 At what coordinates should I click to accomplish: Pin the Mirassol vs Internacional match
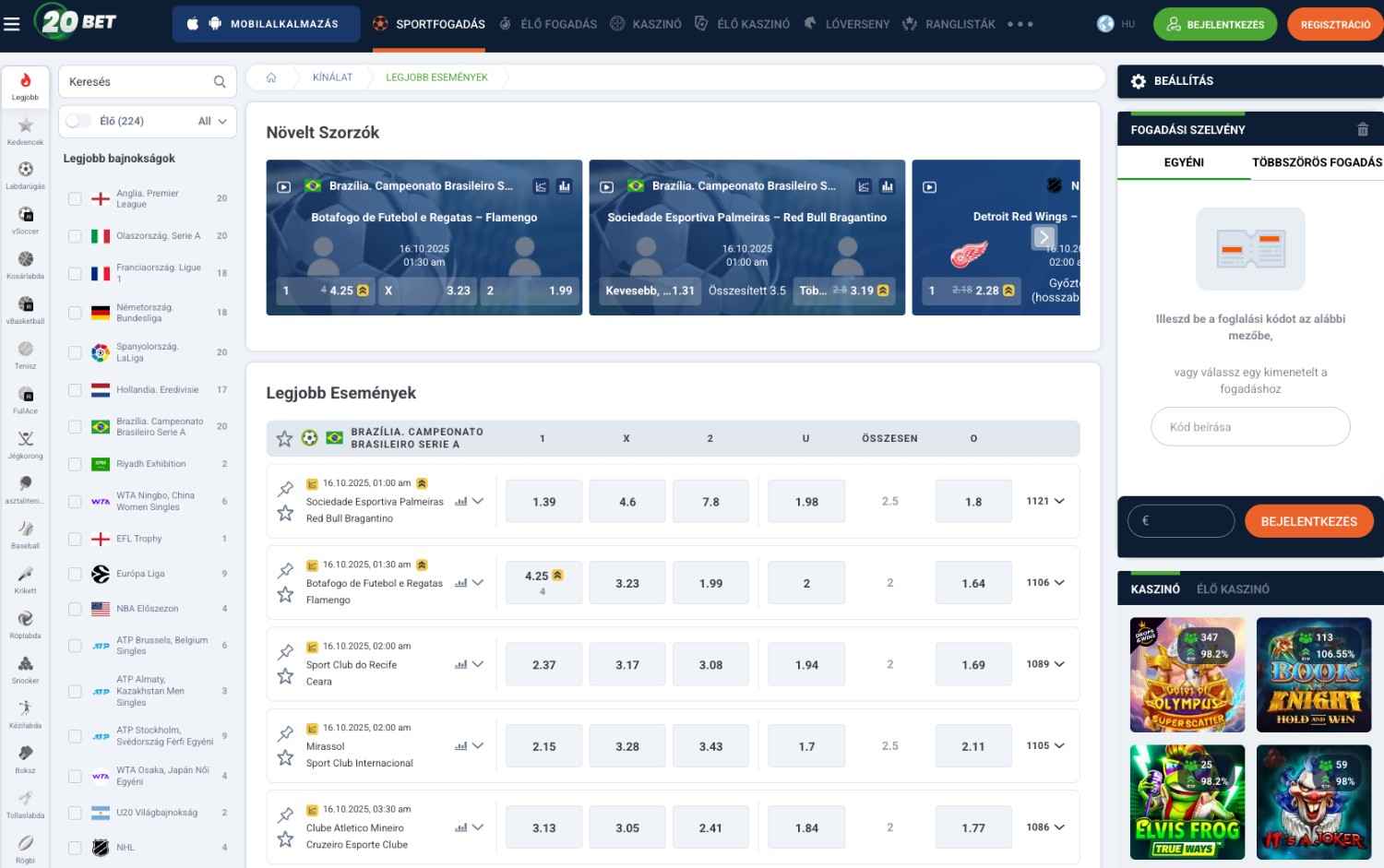285,734
